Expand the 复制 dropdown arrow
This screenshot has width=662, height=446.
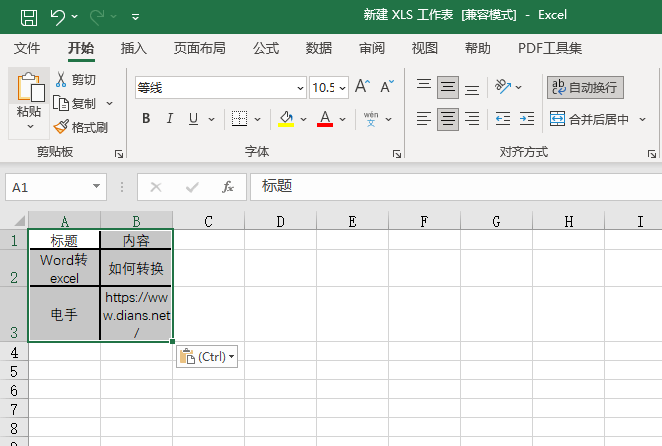[109, 103]
